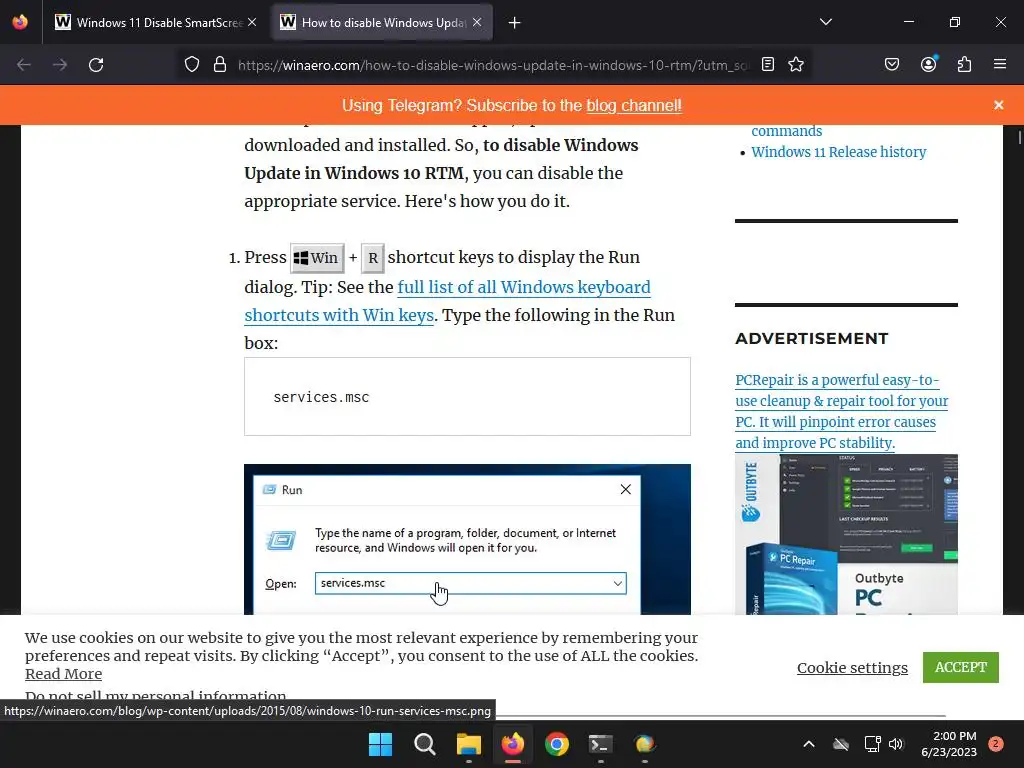Open the tracking protection shield icon
Screen dimensions: 1024x768
[191, 65]
